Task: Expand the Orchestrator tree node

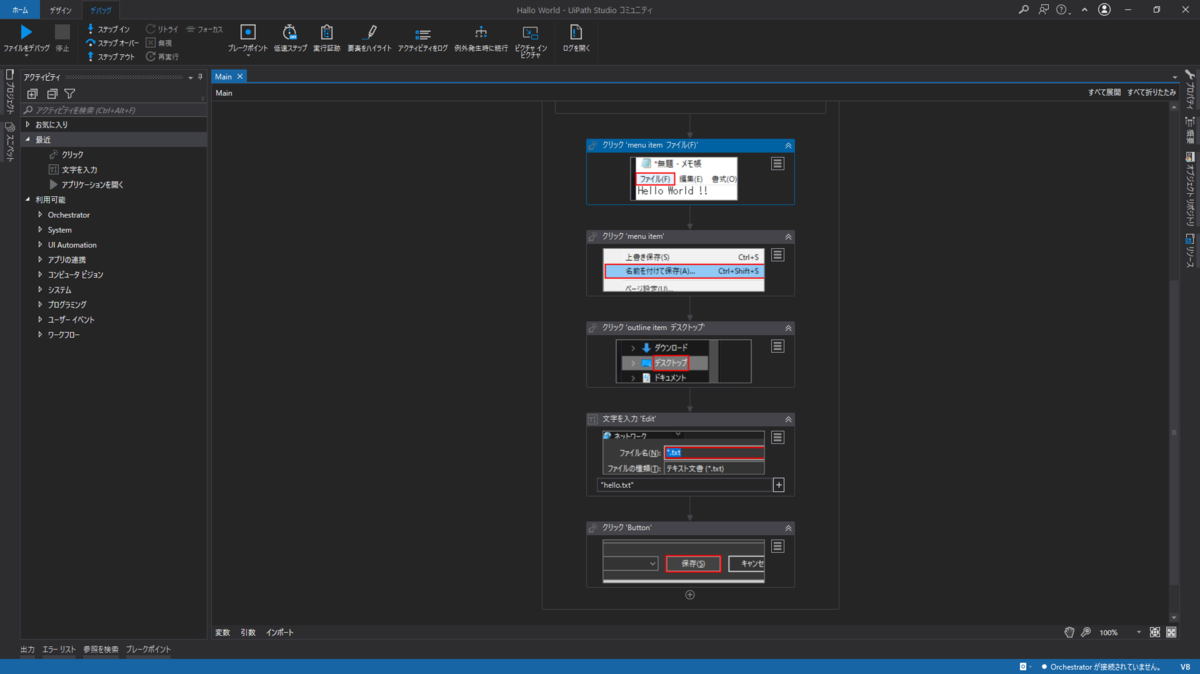Action: tap(40, 215)
